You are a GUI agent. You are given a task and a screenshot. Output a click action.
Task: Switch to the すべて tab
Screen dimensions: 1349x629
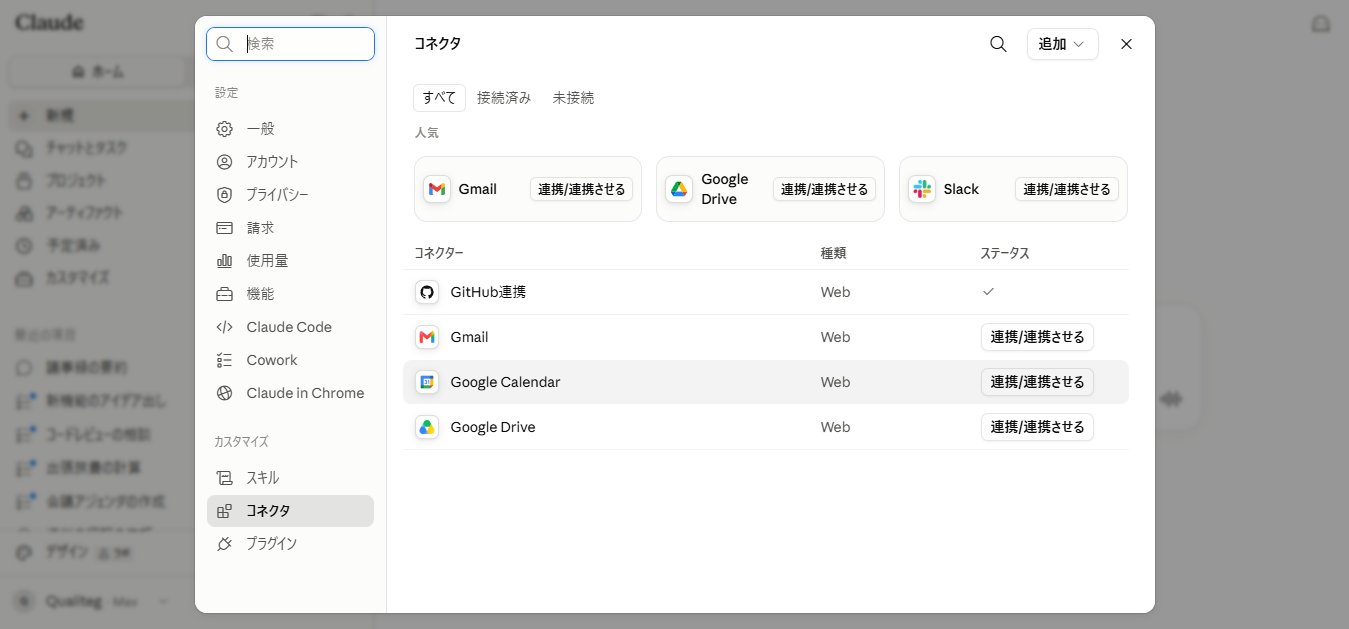click(x=439, y=98)
